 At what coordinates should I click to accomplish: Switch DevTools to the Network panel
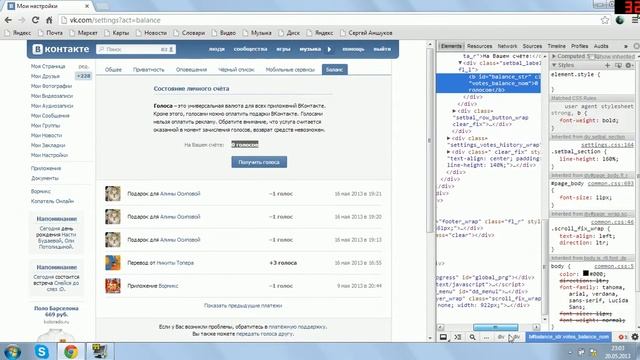[x=507, y=46]
